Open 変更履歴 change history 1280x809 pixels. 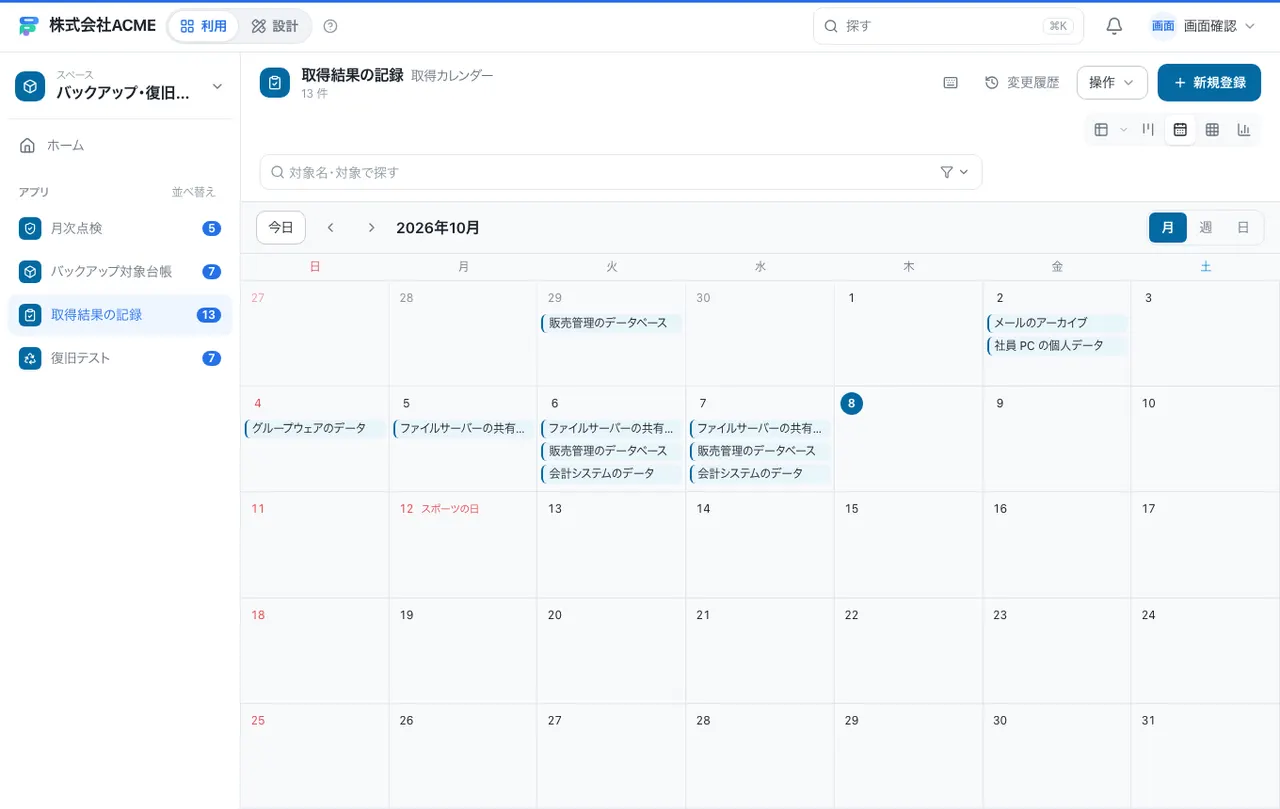(x=1022, y=83)
